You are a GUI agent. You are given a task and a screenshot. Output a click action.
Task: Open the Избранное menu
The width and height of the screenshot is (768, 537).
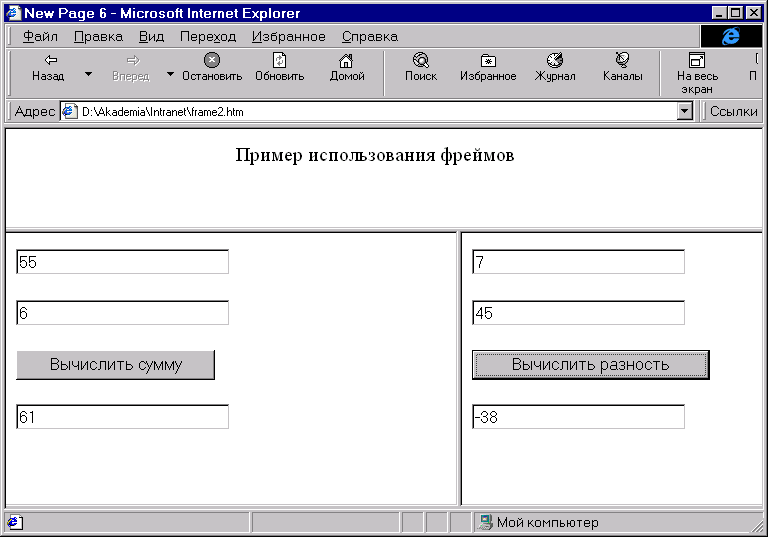tap(288, 37)
